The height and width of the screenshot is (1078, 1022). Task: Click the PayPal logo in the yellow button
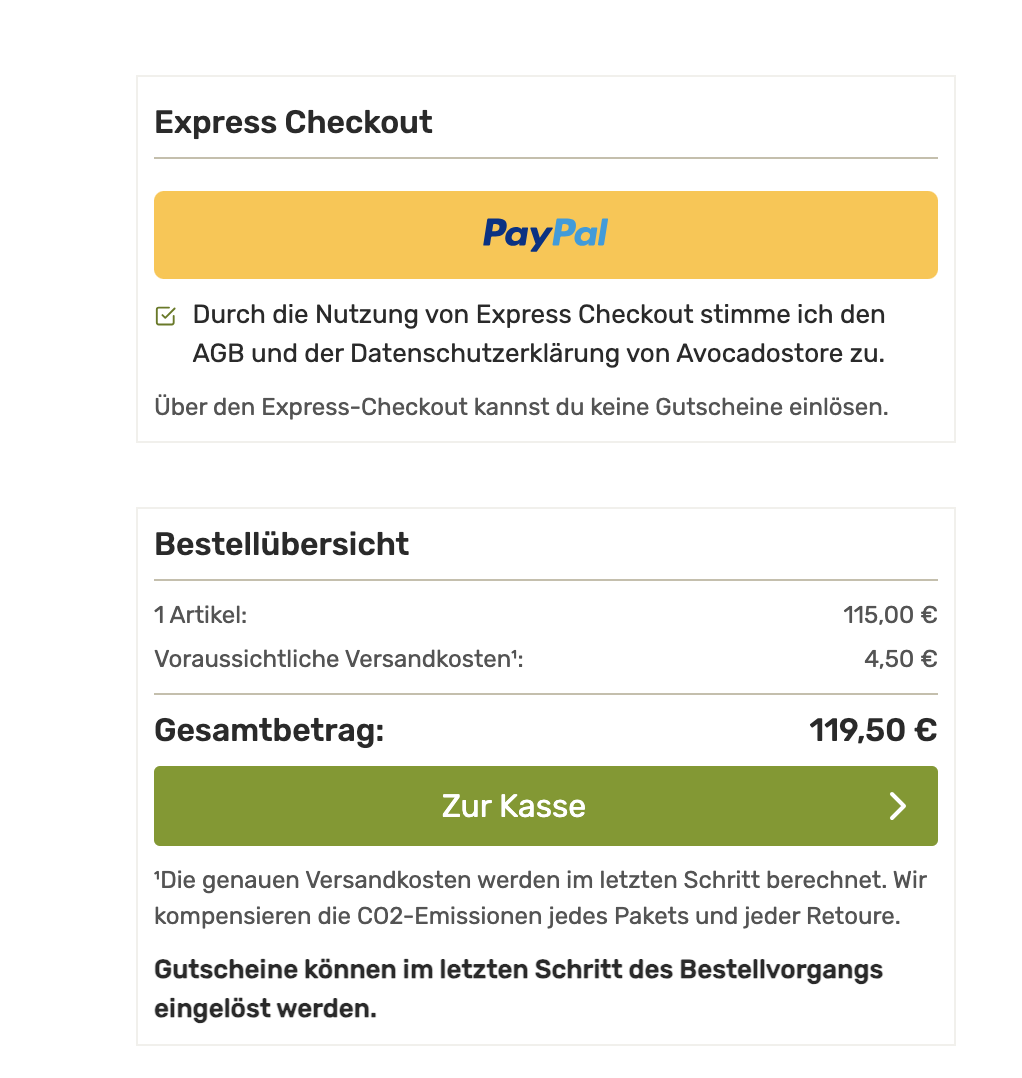click(545, 234)
